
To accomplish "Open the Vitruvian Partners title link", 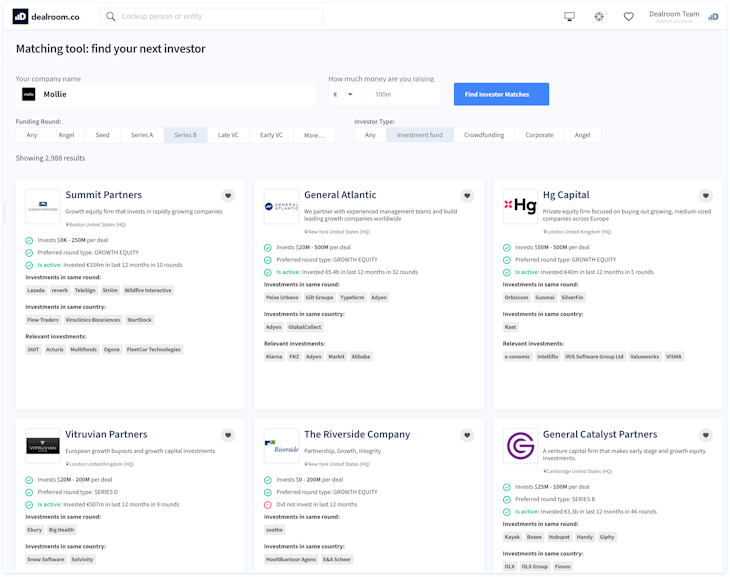I will point(106,434).
